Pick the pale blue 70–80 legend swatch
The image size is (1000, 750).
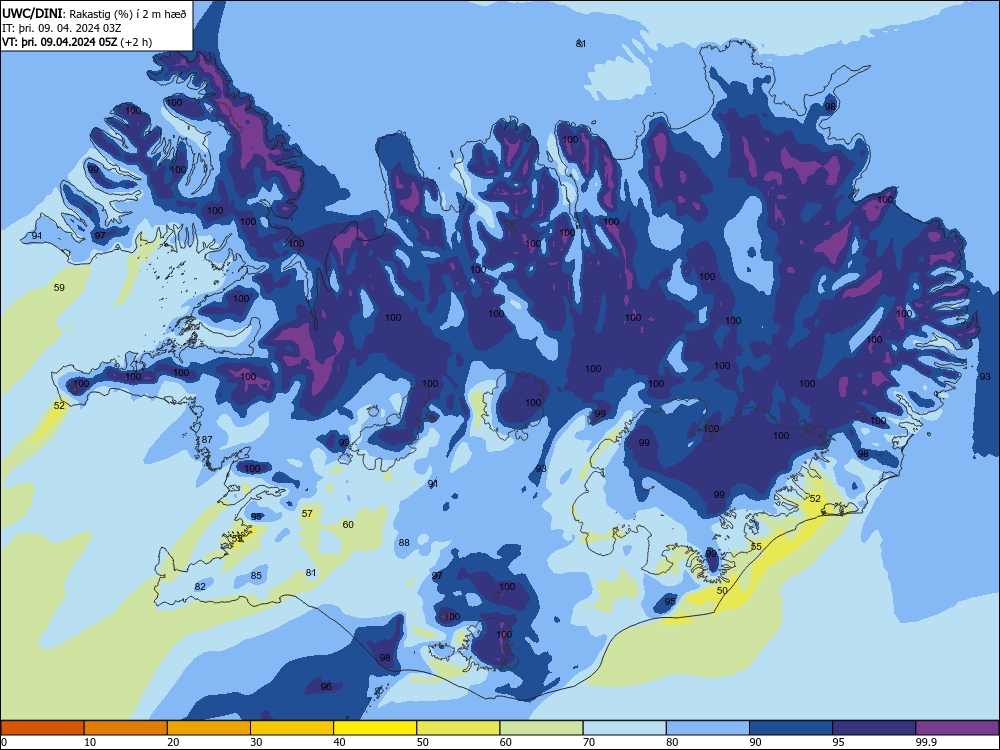[x=624, y=728]
